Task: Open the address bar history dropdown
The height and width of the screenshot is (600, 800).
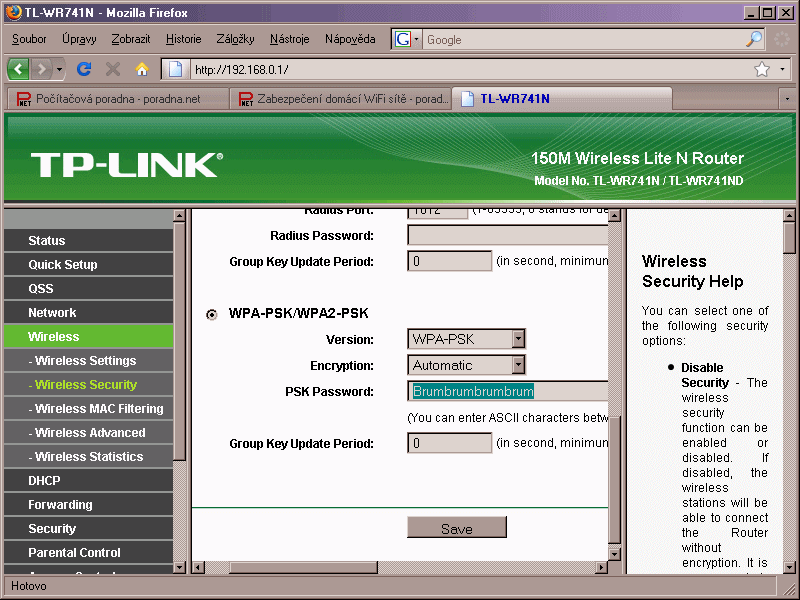Action: coord(782,69)
